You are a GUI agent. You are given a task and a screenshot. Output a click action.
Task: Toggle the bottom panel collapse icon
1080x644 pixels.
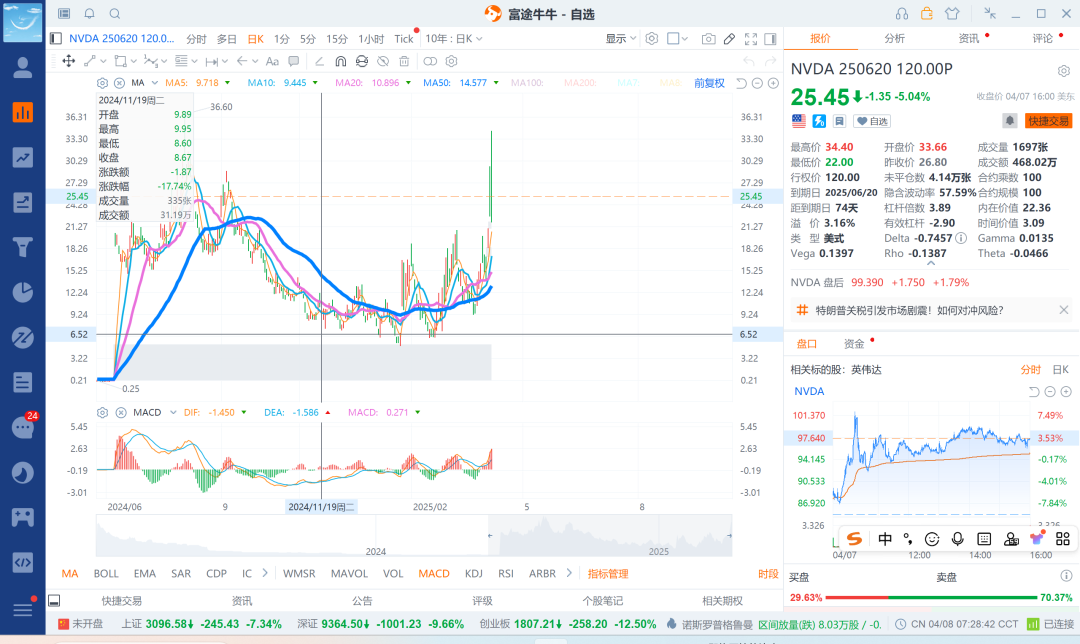pyautogui.click(x=54, y=601)
